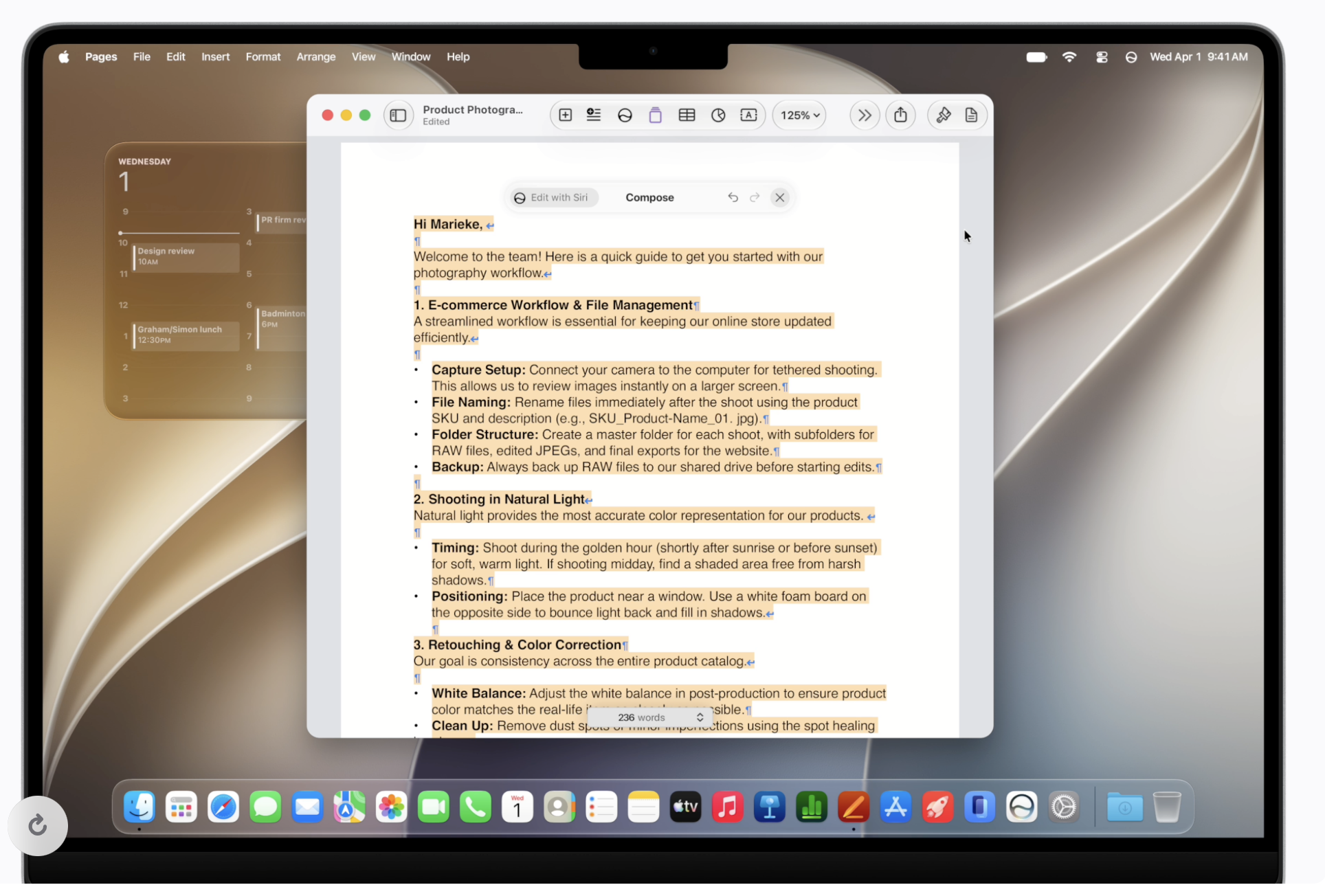
Task: Close the Edit with Siri bar
Action: 779,198
